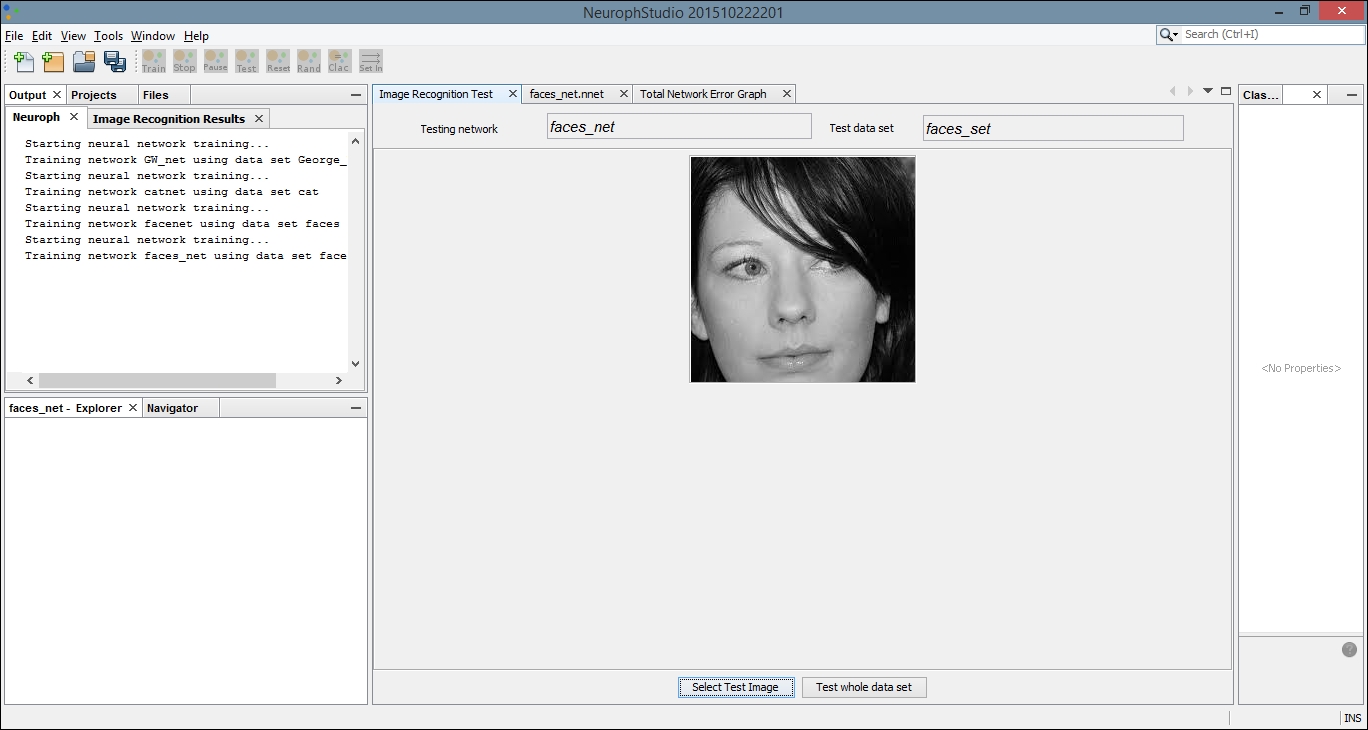Click the 'Training network facenet' output line
Screen dimensions: 1368x730
[x=182, y=224]
